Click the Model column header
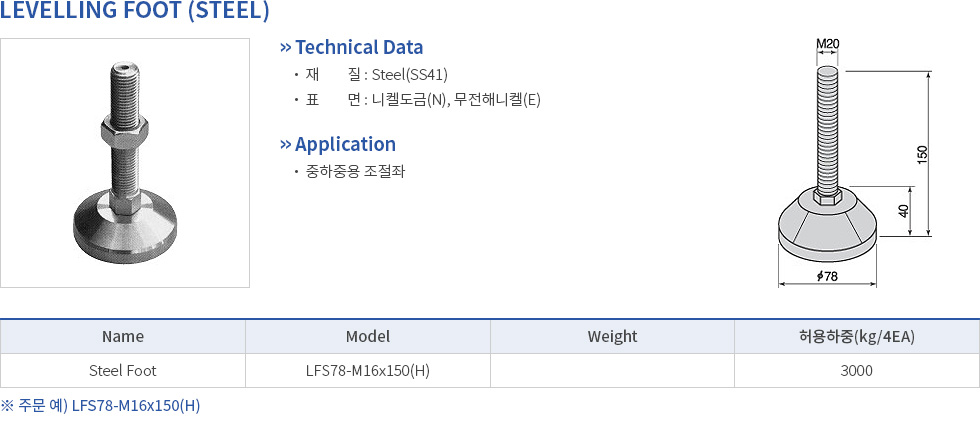 click(x=367, y=337)
